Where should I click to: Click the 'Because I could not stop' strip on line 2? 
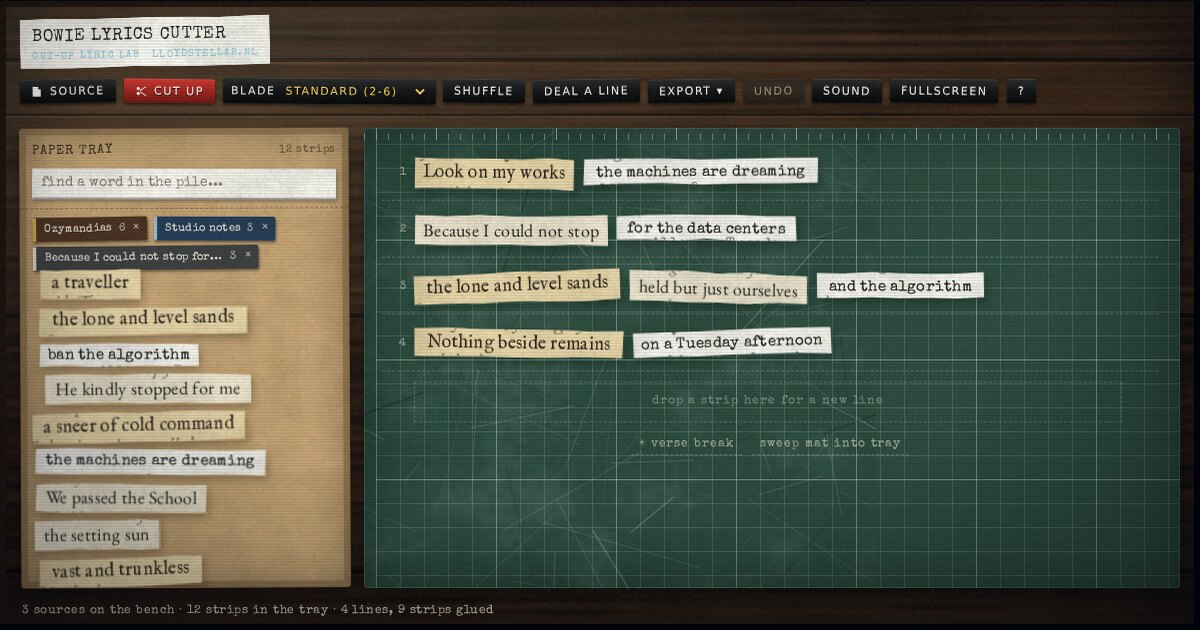511,231
